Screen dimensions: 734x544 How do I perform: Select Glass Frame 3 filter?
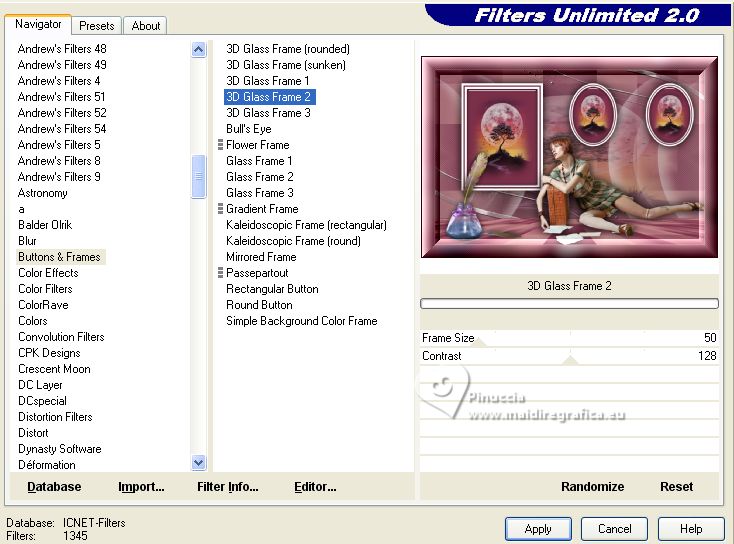tap(260, 193)
